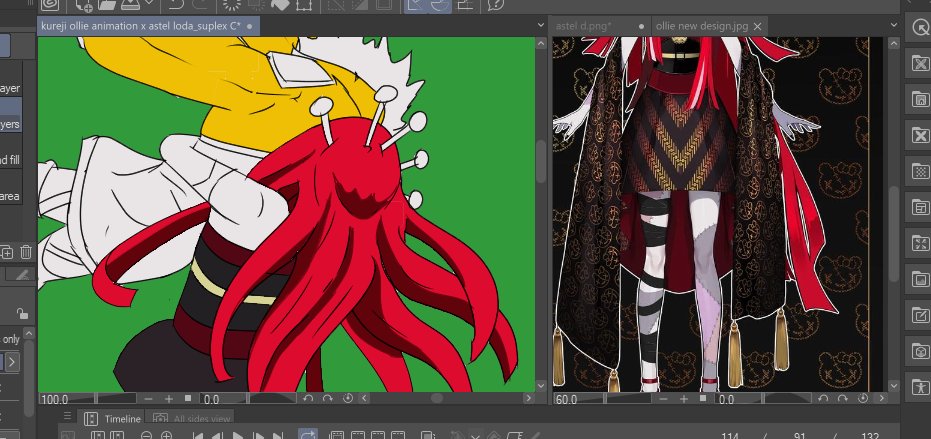Click left canvas rotation angle field 0.0
The image size is (931, 439).
[211, 399]
